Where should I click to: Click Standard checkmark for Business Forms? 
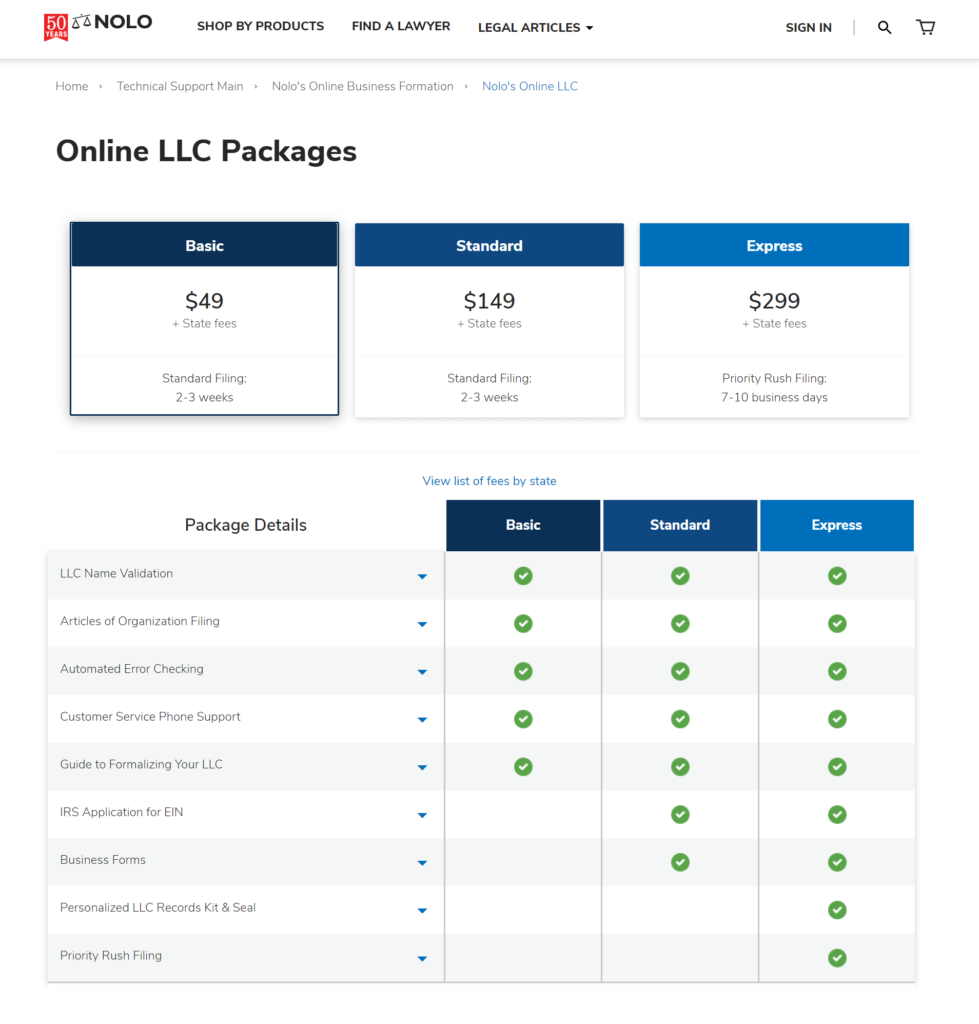click(680, 862)
